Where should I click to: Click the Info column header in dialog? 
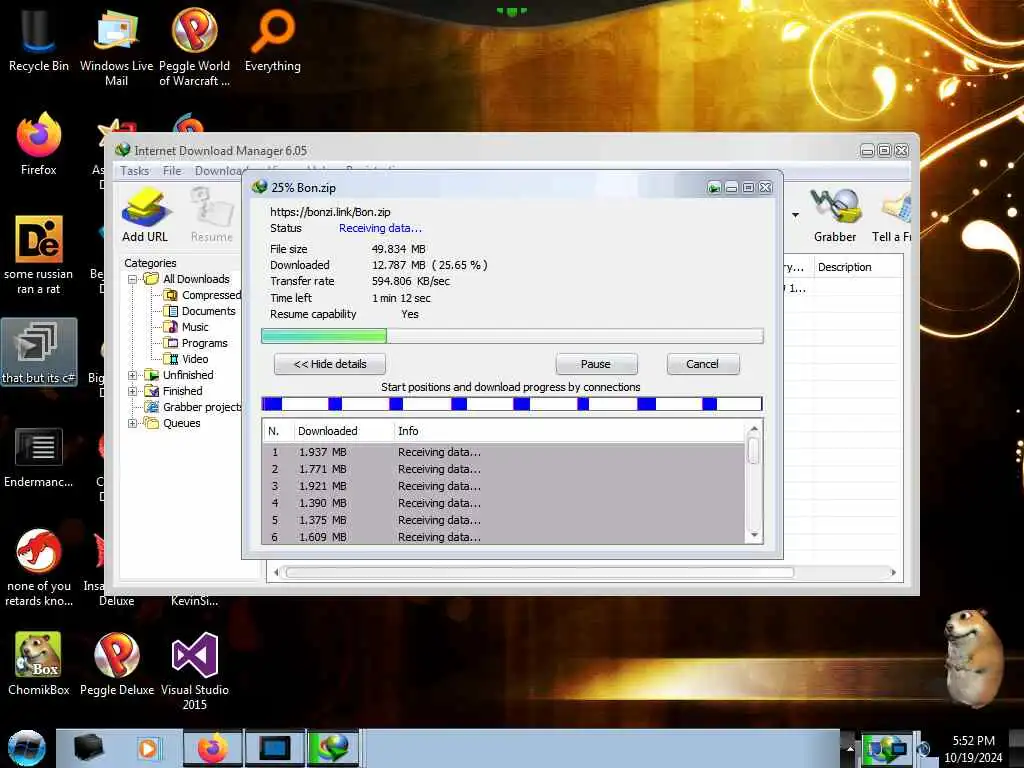(569, 431)
